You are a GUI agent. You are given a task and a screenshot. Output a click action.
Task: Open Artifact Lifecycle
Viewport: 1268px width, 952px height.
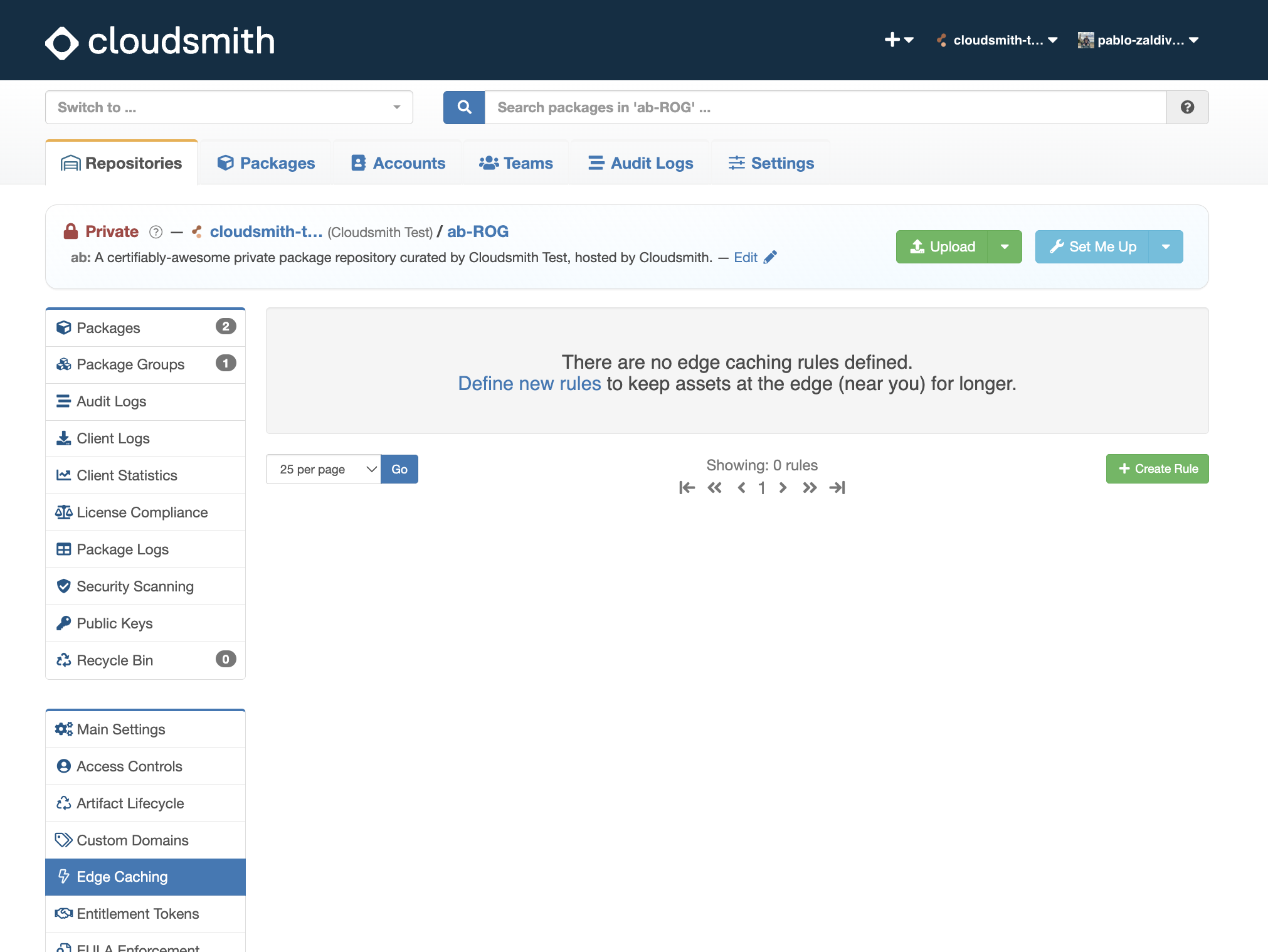pyautogui.click(x=145, y=803)
